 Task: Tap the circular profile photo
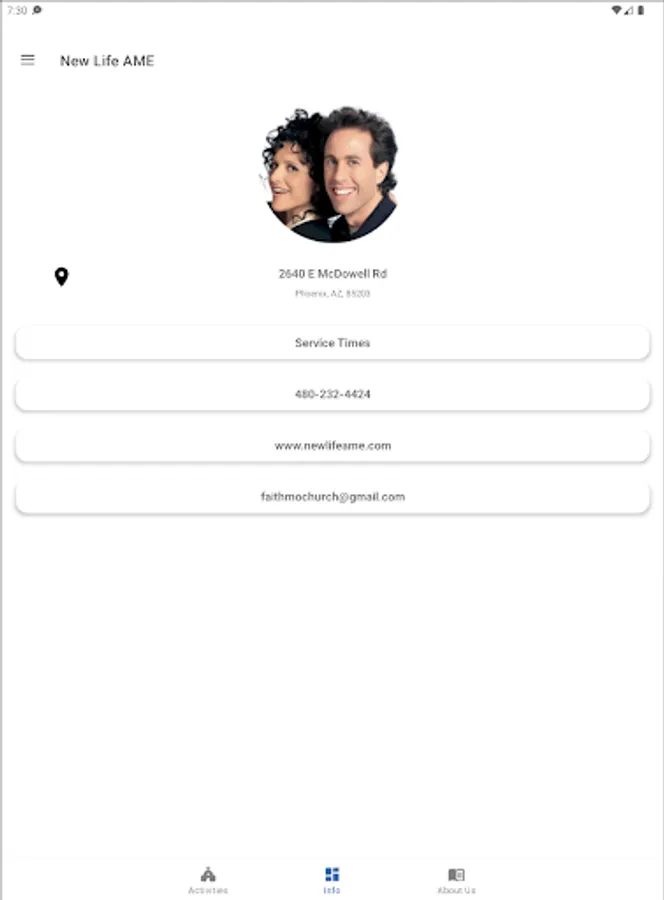click(331, 174)
